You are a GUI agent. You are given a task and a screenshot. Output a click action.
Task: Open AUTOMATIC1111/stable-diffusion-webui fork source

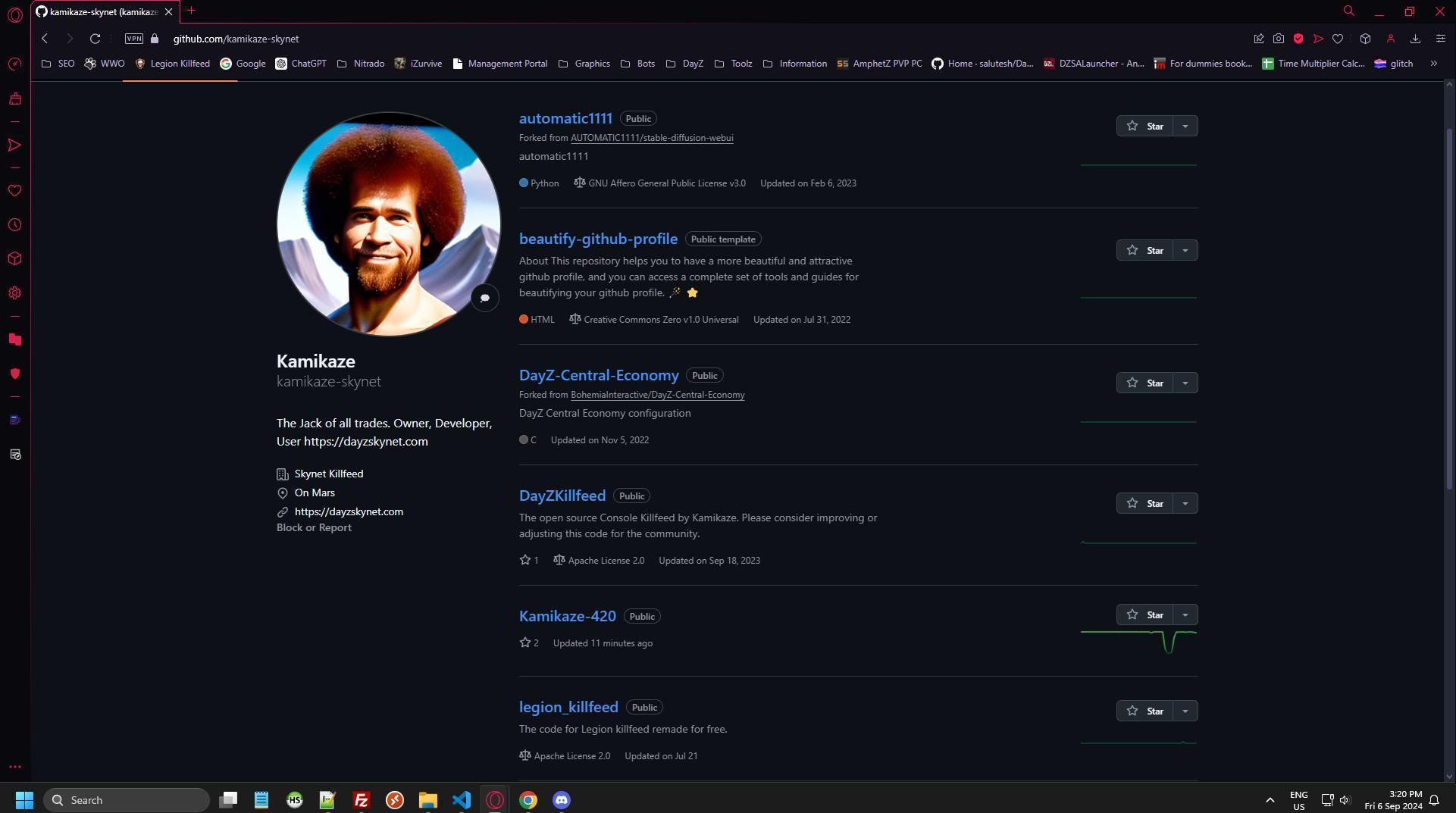(652, 138)
